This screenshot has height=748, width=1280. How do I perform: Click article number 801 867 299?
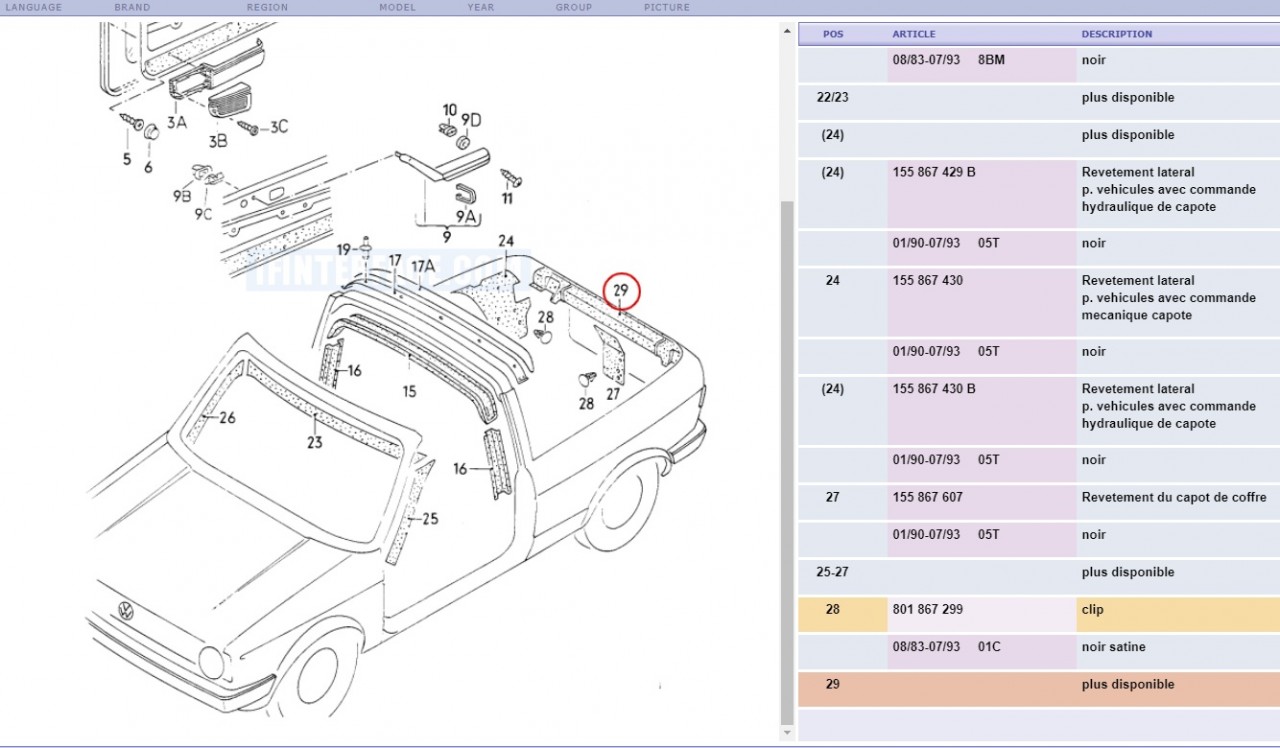927,610
